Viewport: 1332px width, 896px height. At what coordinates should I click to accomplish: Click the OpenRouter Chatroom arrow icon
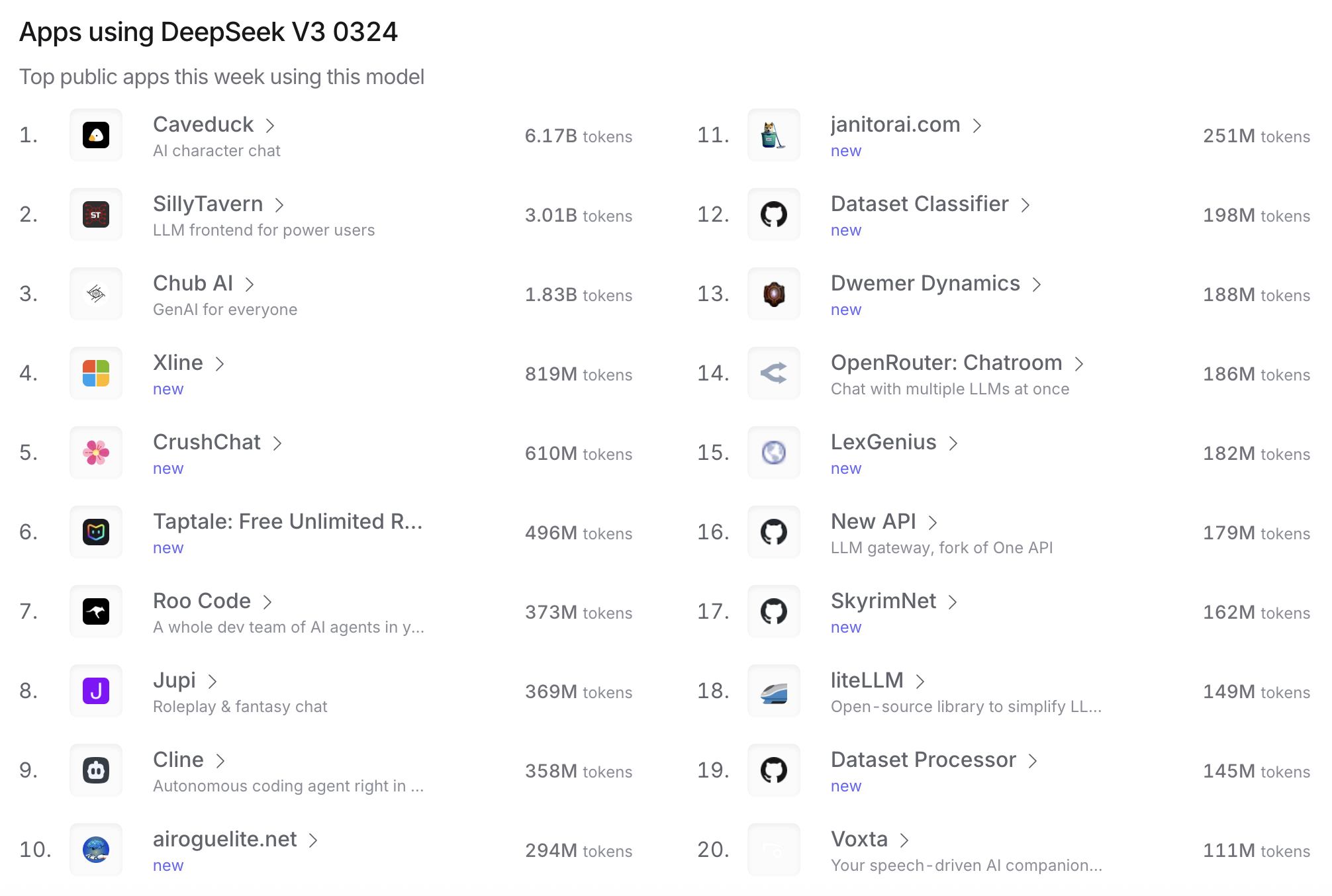774,373
